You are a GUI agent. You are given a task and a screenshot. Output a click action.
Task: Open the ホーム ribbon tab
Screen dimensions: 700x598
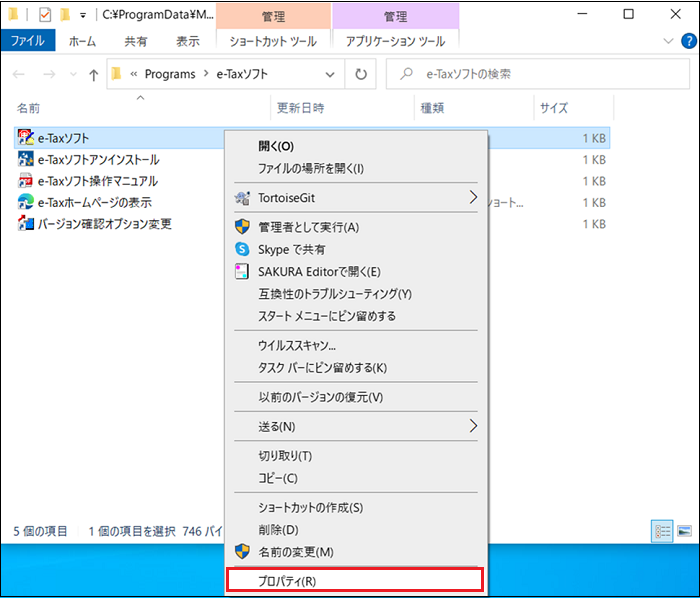tap(82, 41)
